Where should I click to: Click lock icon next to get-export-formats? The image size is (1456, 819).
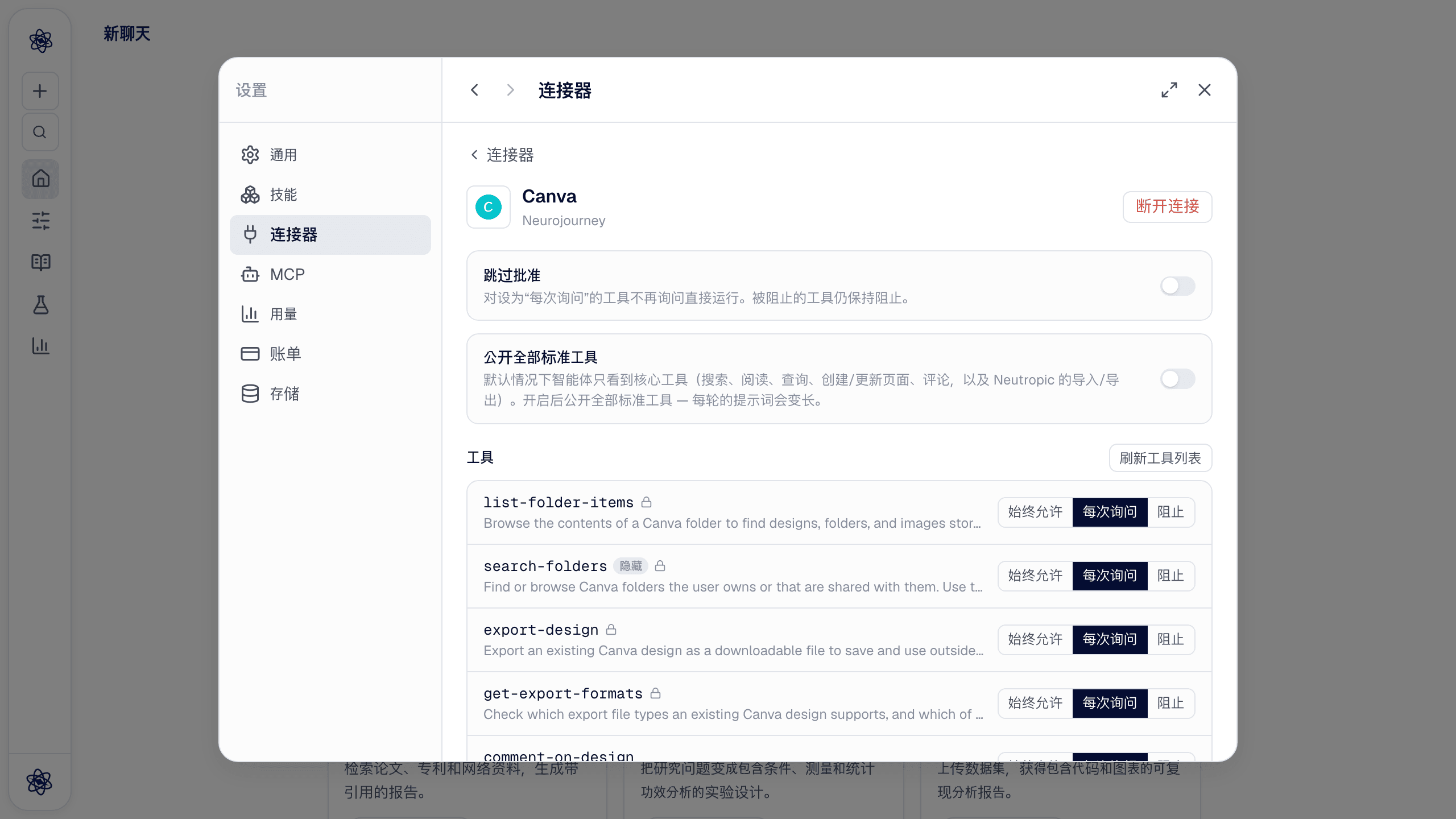pos(656,693)
